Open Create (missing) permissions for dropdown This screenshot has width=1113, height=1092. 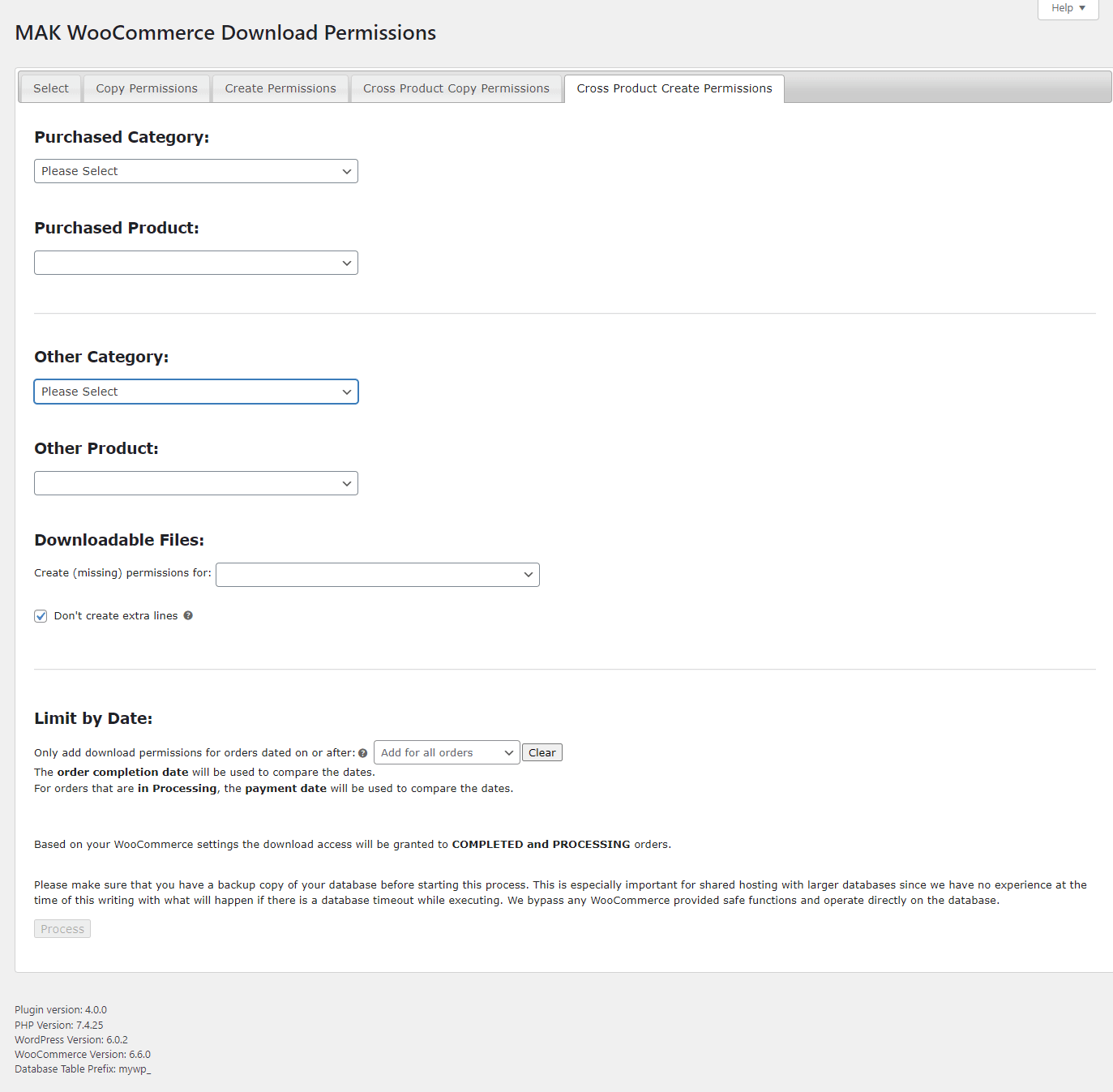377,575
